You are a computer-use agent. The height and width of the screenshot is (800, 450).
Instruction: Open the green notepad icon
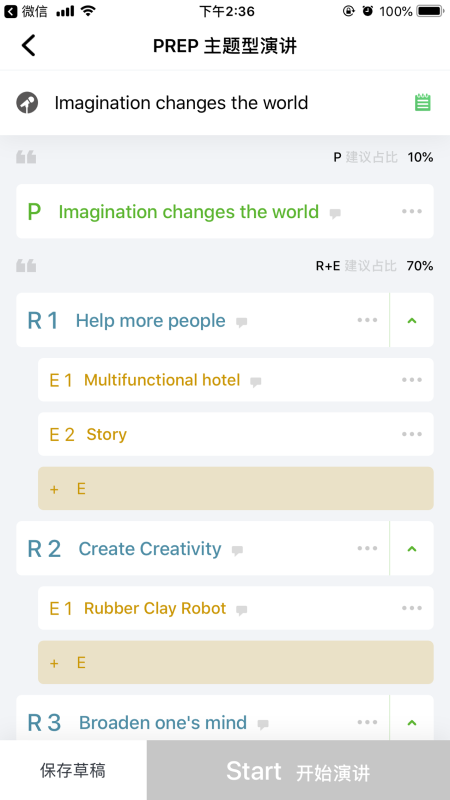422,103
